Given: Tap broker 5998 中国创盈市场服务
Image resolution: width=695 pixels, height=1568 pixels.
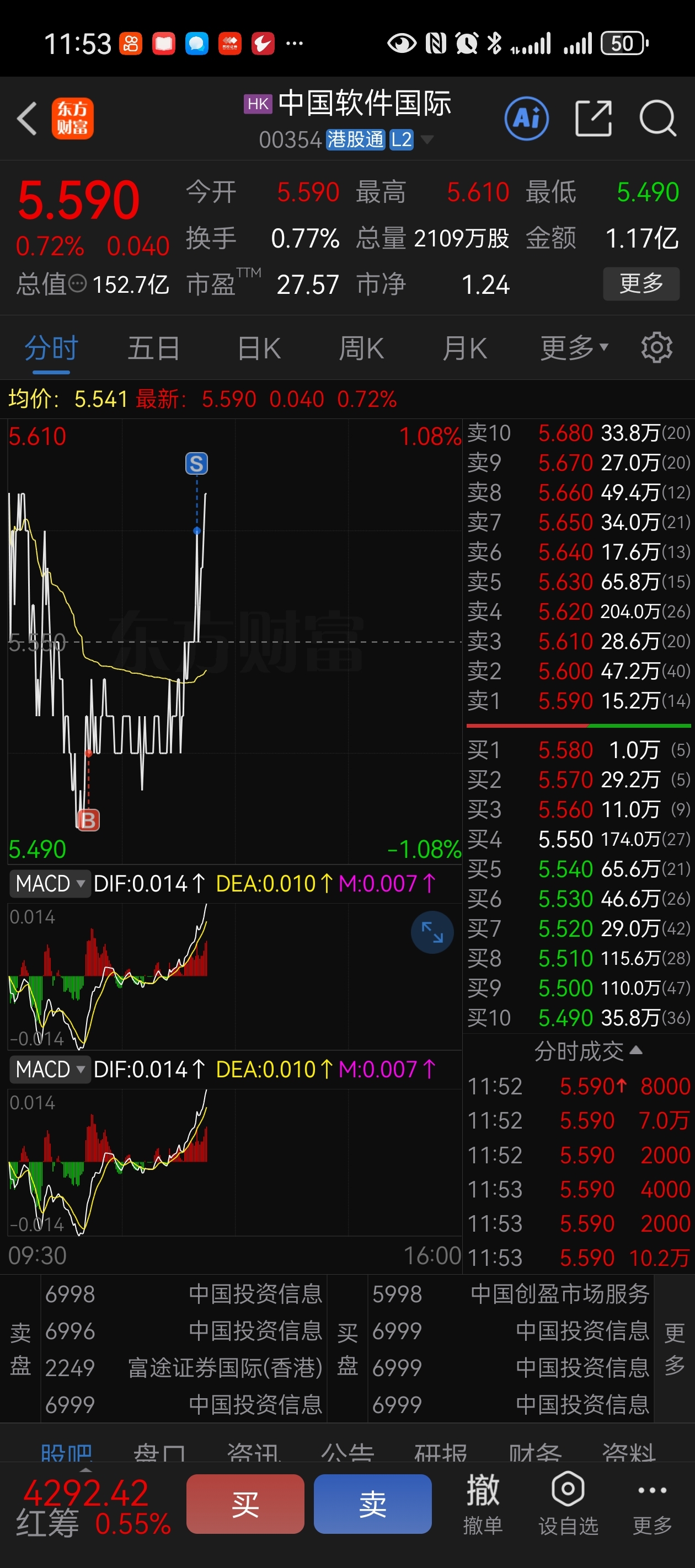Looking at the screenshot, I should point(510,1294).
